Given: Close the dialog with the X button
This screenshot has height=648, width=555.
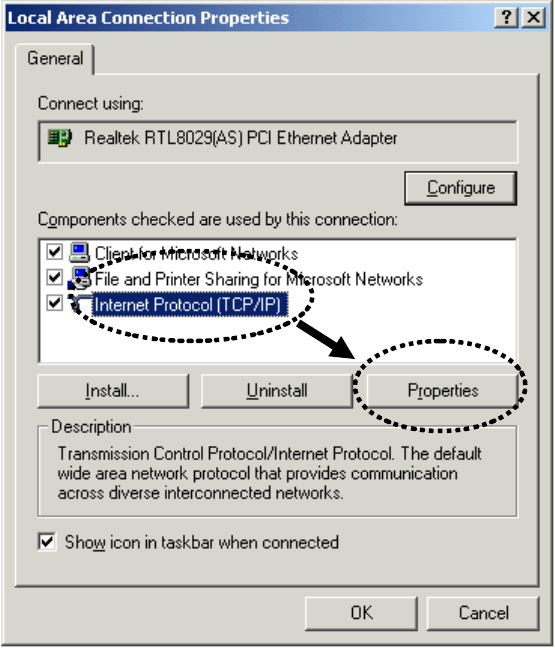Looking at the screenshot, I should [x=534, y=18].
